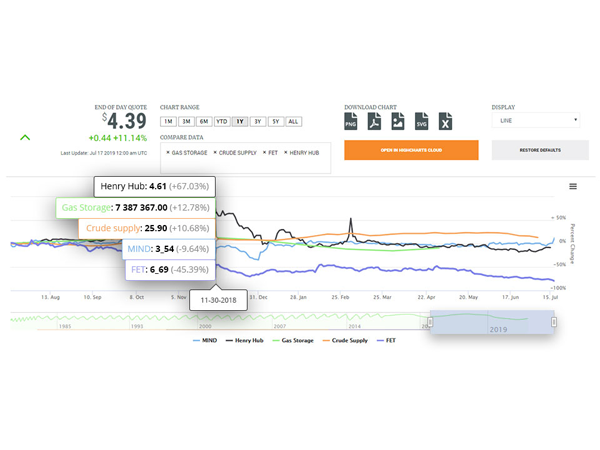Click the 11-30-2018 date tooltip
This screenshot has height=450, width=600.
[x=218, y=300]
